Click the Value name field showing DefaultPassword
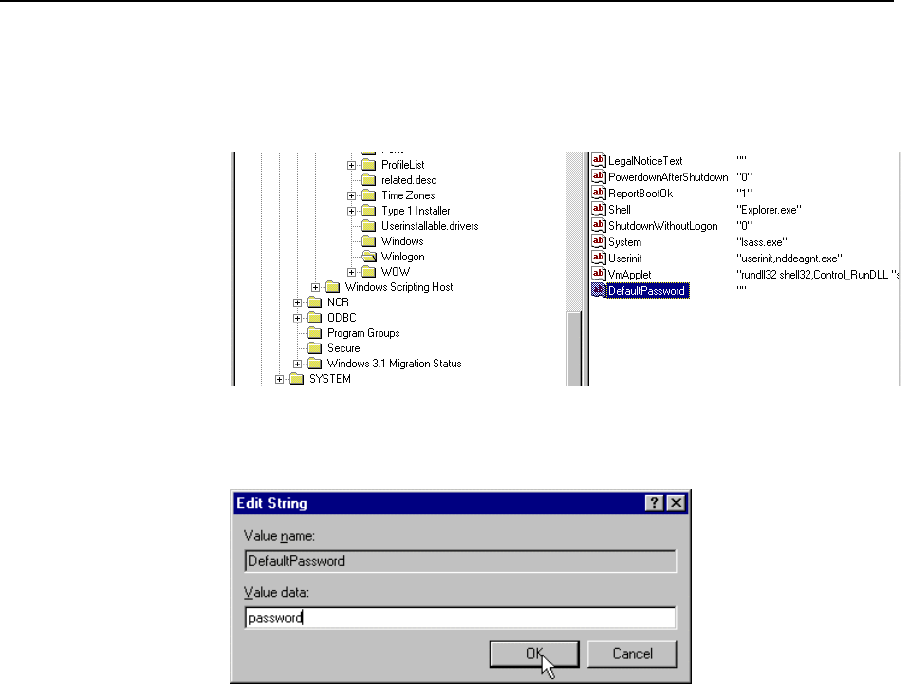Image resolution: width=901 pixels, height=684 pixels. (460, 561)
